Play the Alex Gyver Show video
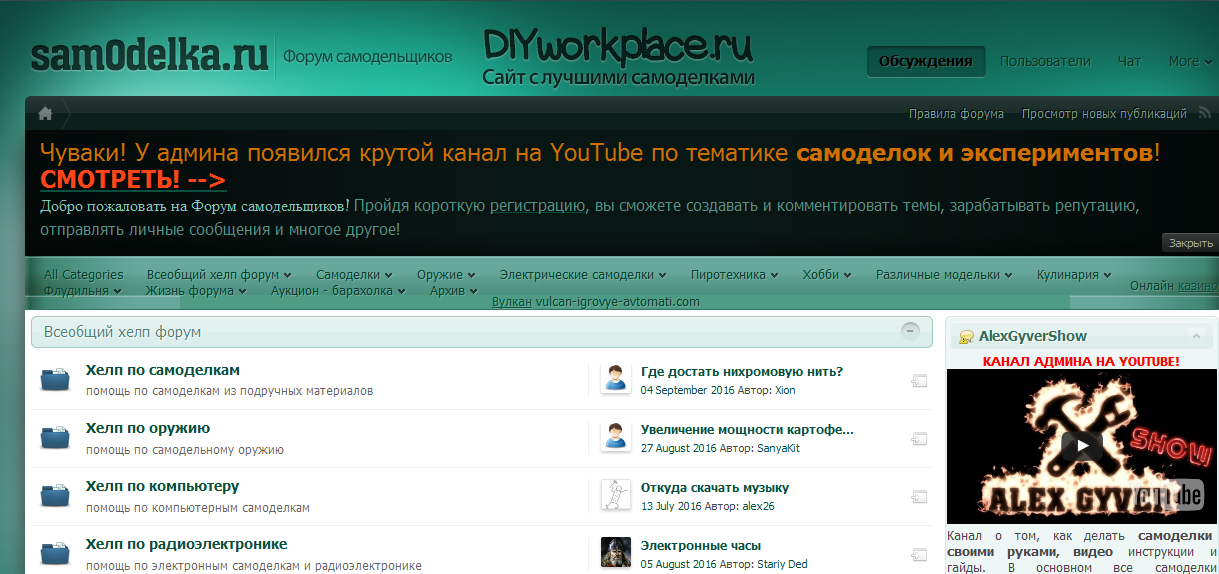 (1082, 446)
